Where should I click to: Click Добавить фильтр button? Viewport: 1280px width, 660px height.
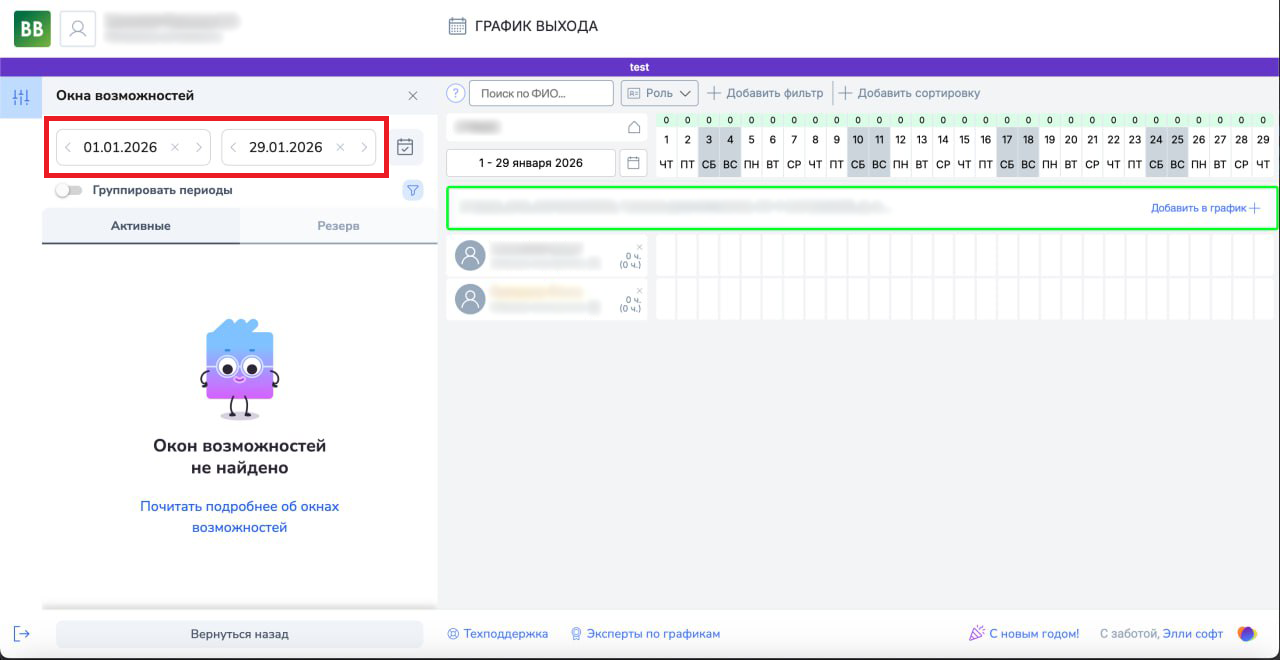[x=765, y=93]
